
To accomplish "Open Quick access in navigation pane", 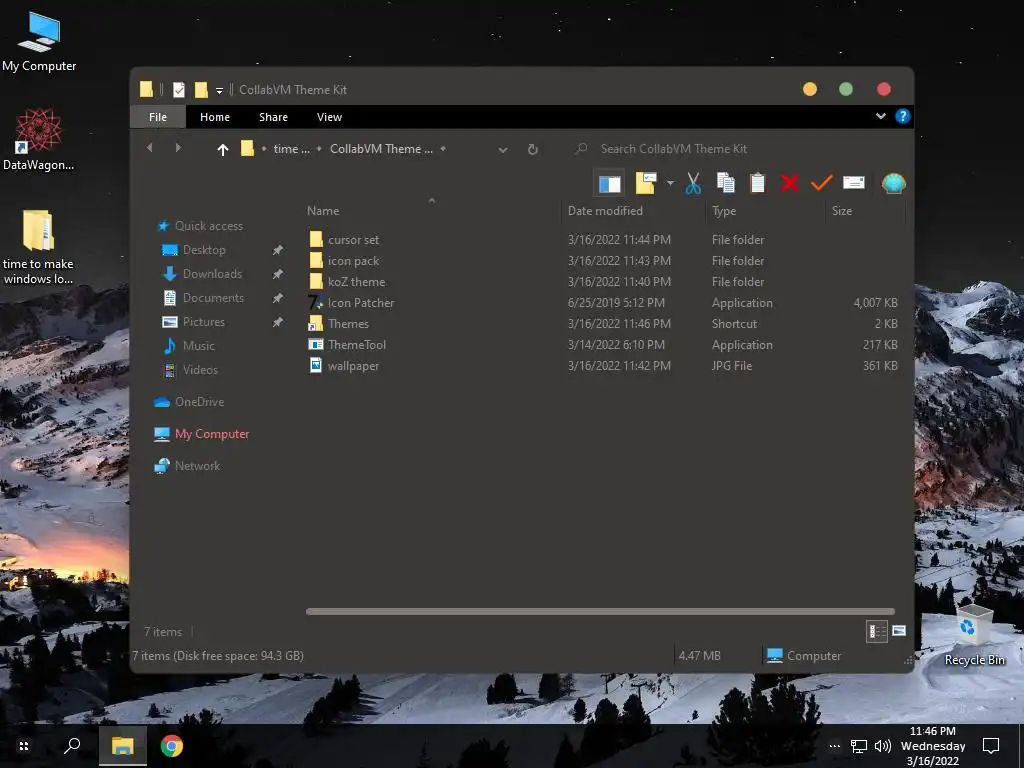I will (x=208, y=226).
